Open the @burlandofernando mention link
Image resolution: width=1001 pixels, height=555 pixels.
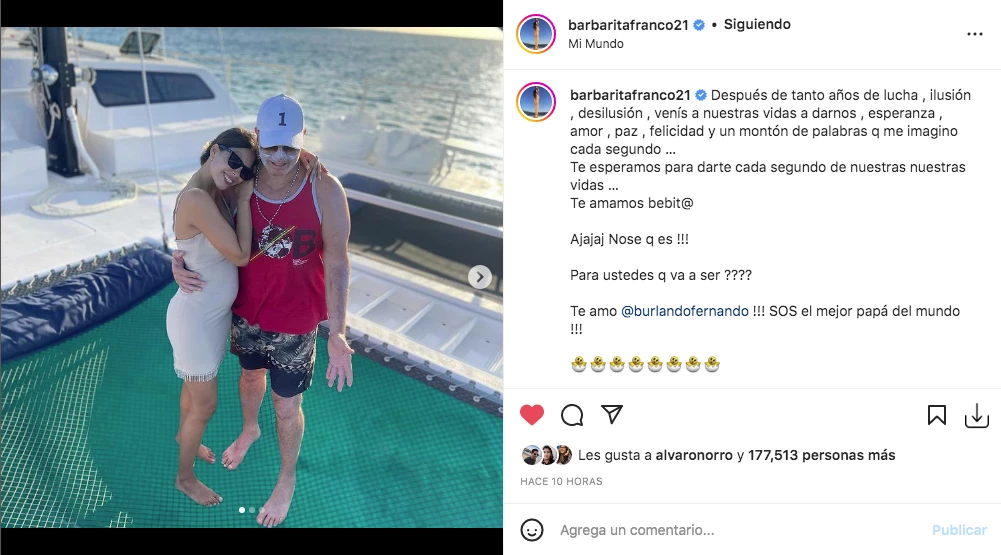pos(684,311)
